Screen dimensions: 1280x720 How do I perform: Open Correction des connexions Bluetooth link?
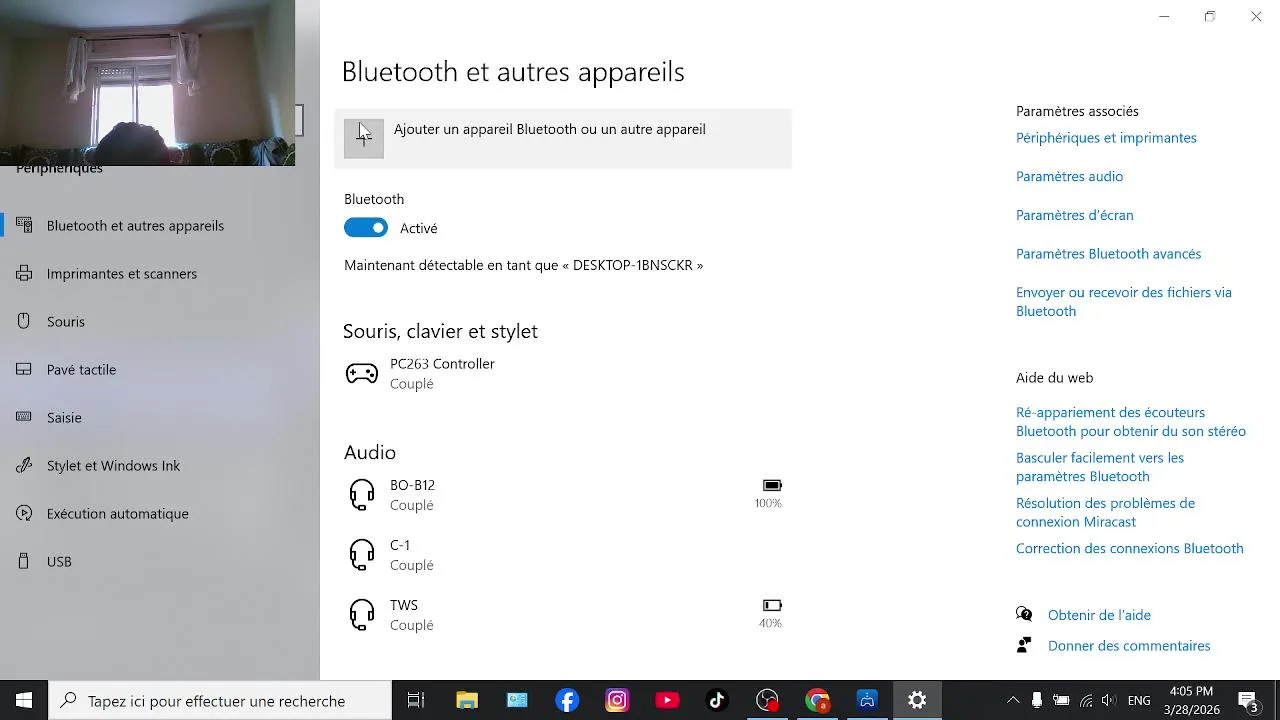(x=1130, y=549)
